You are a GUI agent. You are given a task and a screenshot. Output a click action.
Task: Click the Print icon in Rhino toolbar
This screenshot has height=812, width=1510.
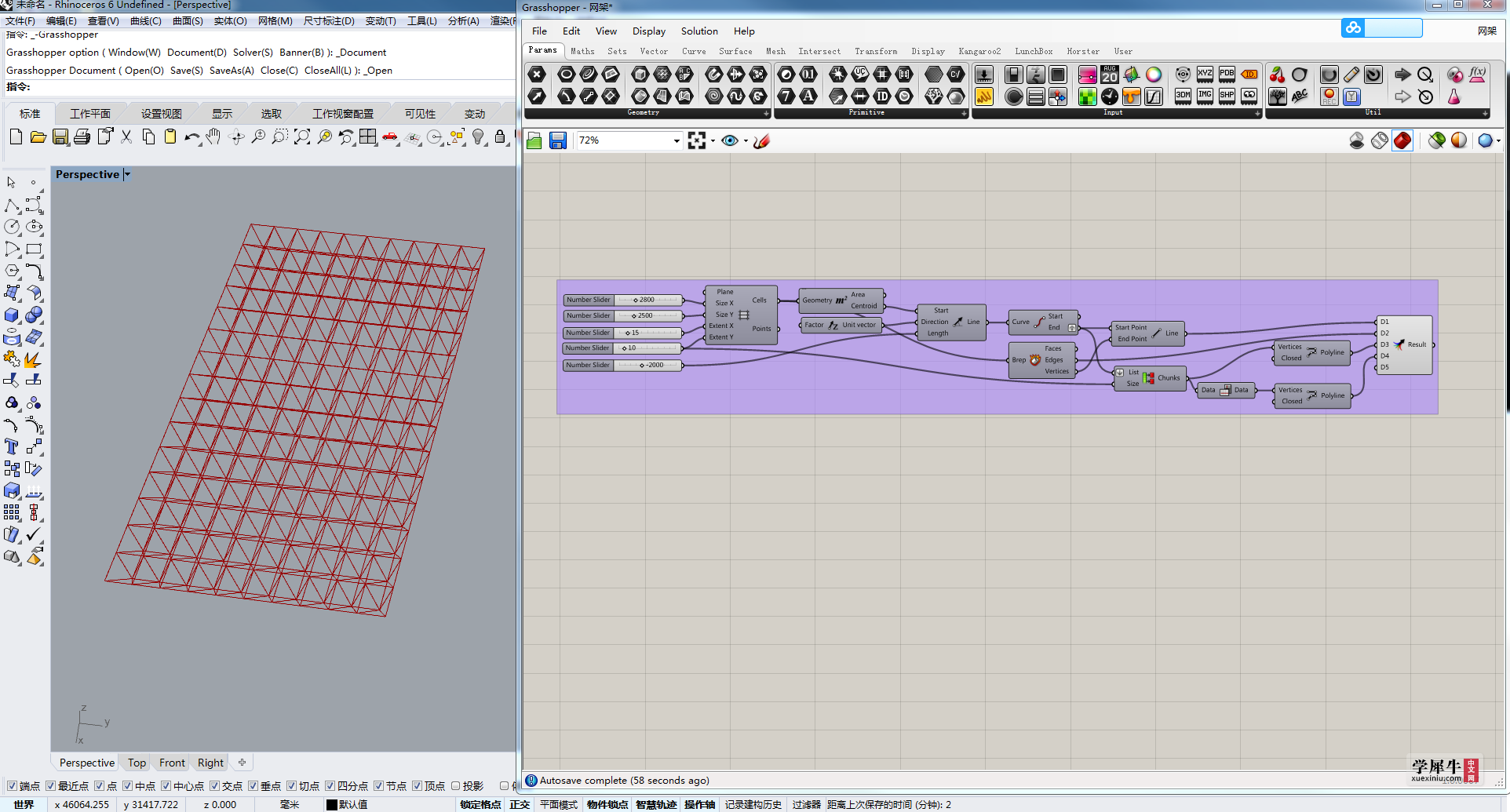pyautogui.click(x=82, y=137)
